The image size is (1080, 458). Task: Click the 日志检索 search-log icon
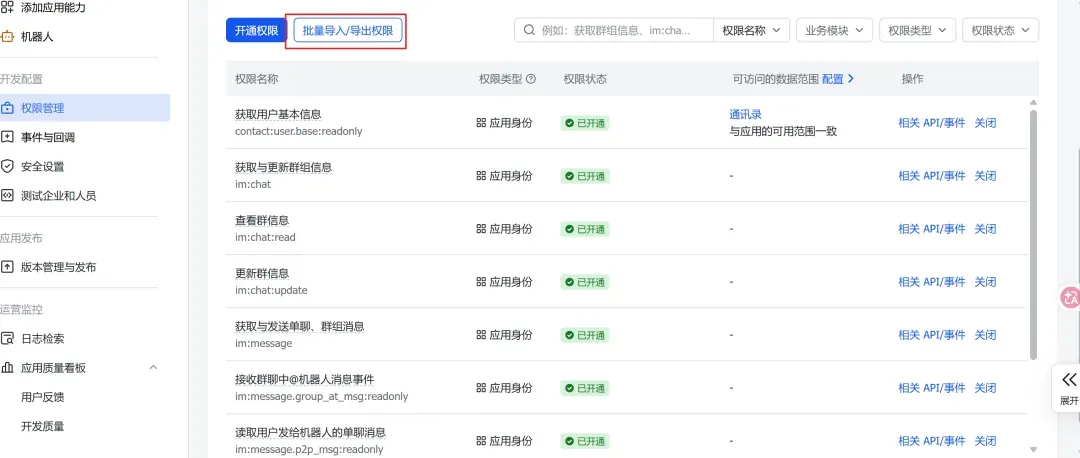8,339
